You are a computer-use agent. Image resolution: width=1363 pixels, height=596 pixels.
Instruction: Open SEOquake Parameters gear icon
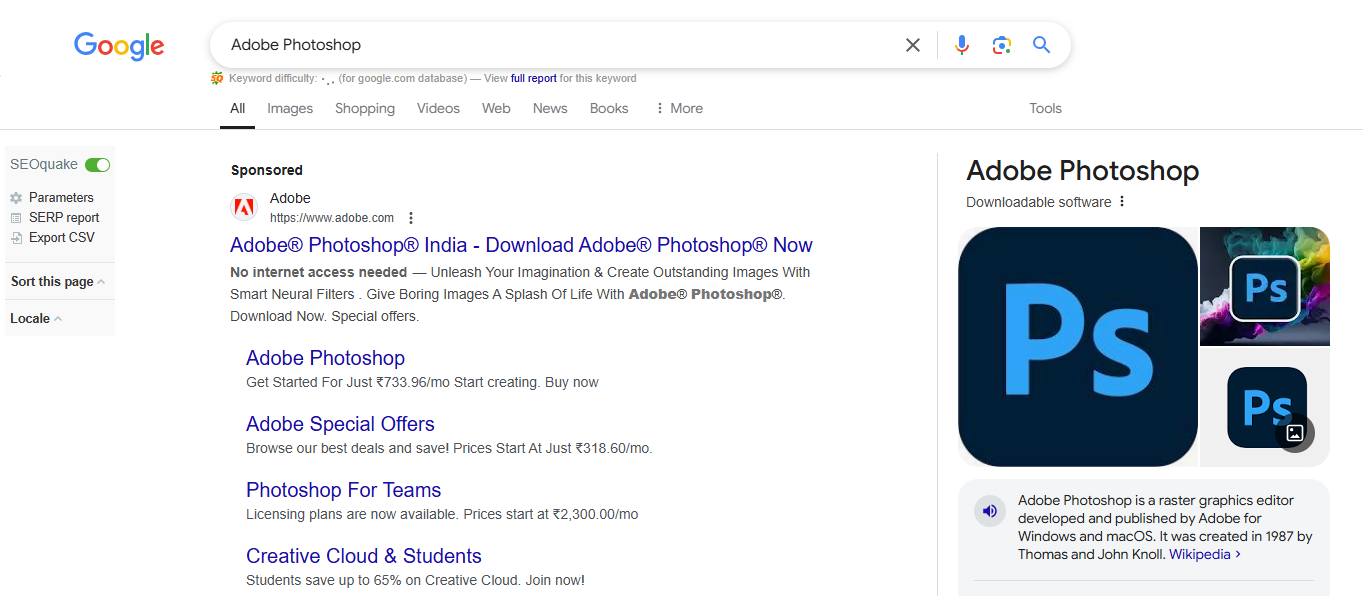click(16, 198)
